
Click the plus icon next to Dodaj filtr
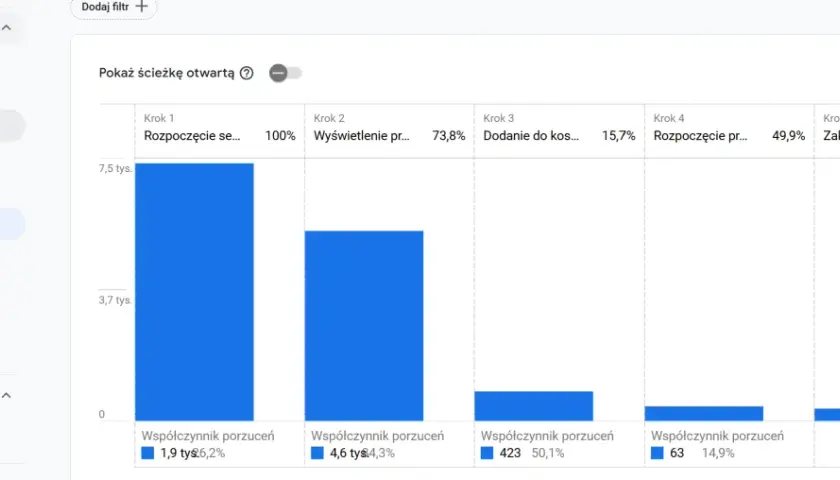point(141,6)
